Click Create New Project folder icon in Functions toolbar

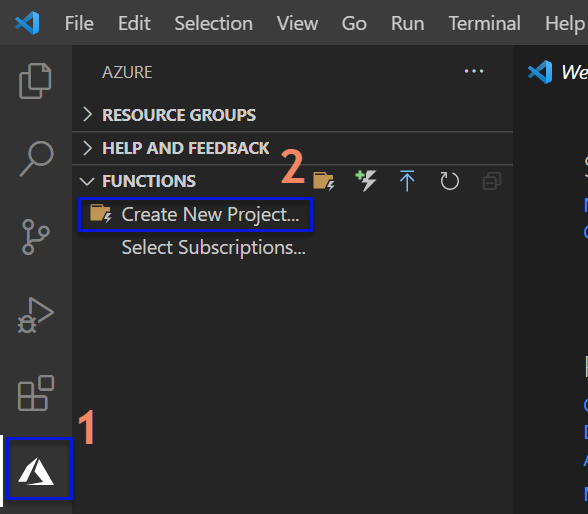click(x=324, y=181)
